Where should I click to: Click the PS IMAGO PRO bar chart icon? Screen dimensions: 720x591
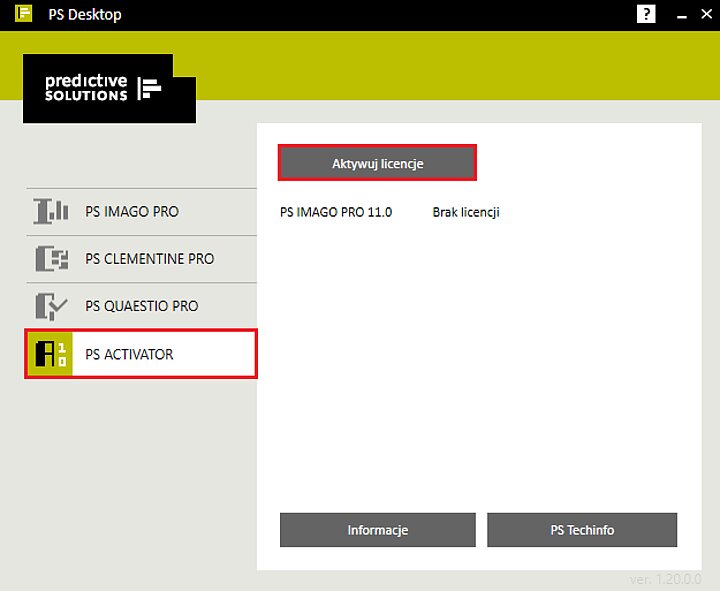(x=51, y=212)
